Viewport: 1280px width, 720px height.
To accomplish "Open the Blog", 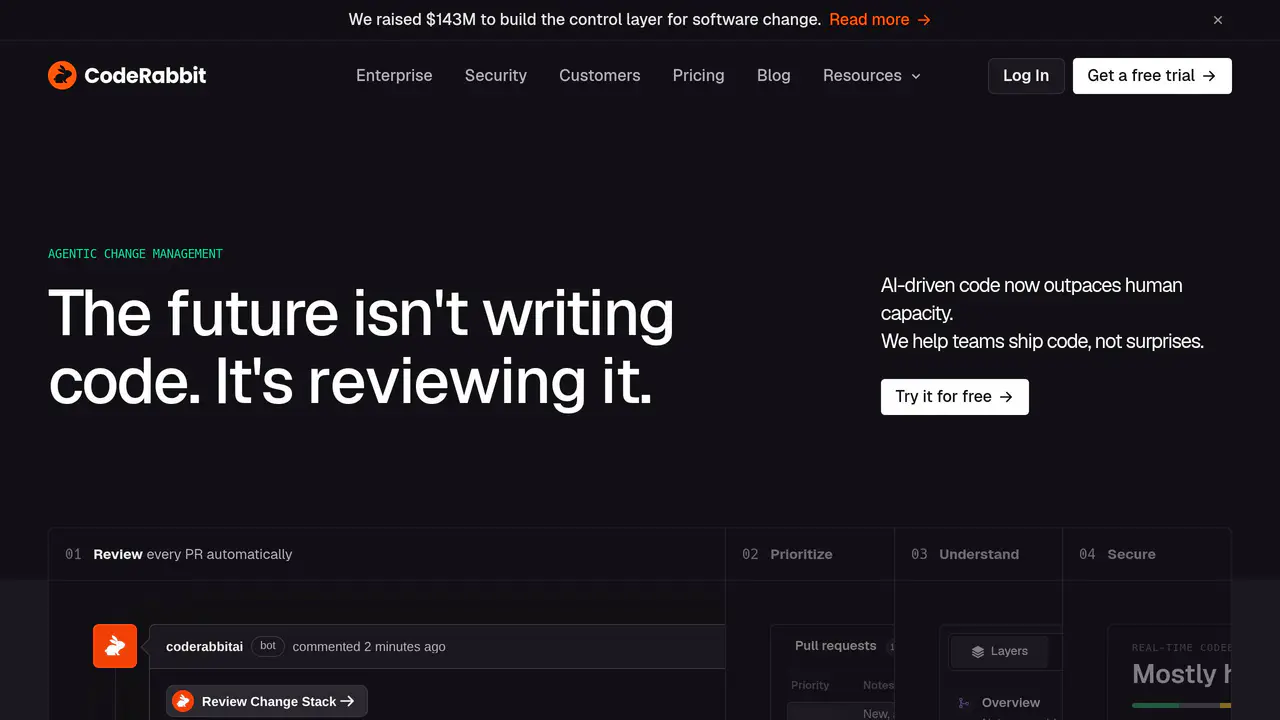I will [x=774, y=75].
